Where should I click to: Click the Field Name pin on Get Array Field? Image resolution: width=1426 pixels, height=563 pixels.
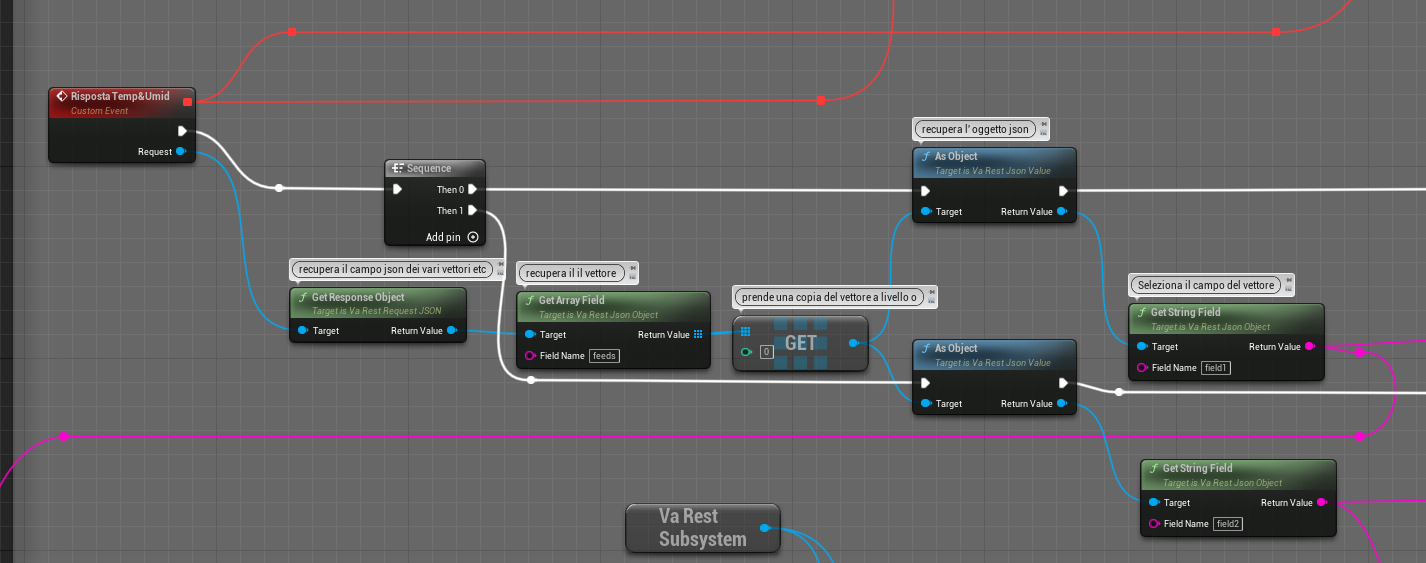point(530,355)
